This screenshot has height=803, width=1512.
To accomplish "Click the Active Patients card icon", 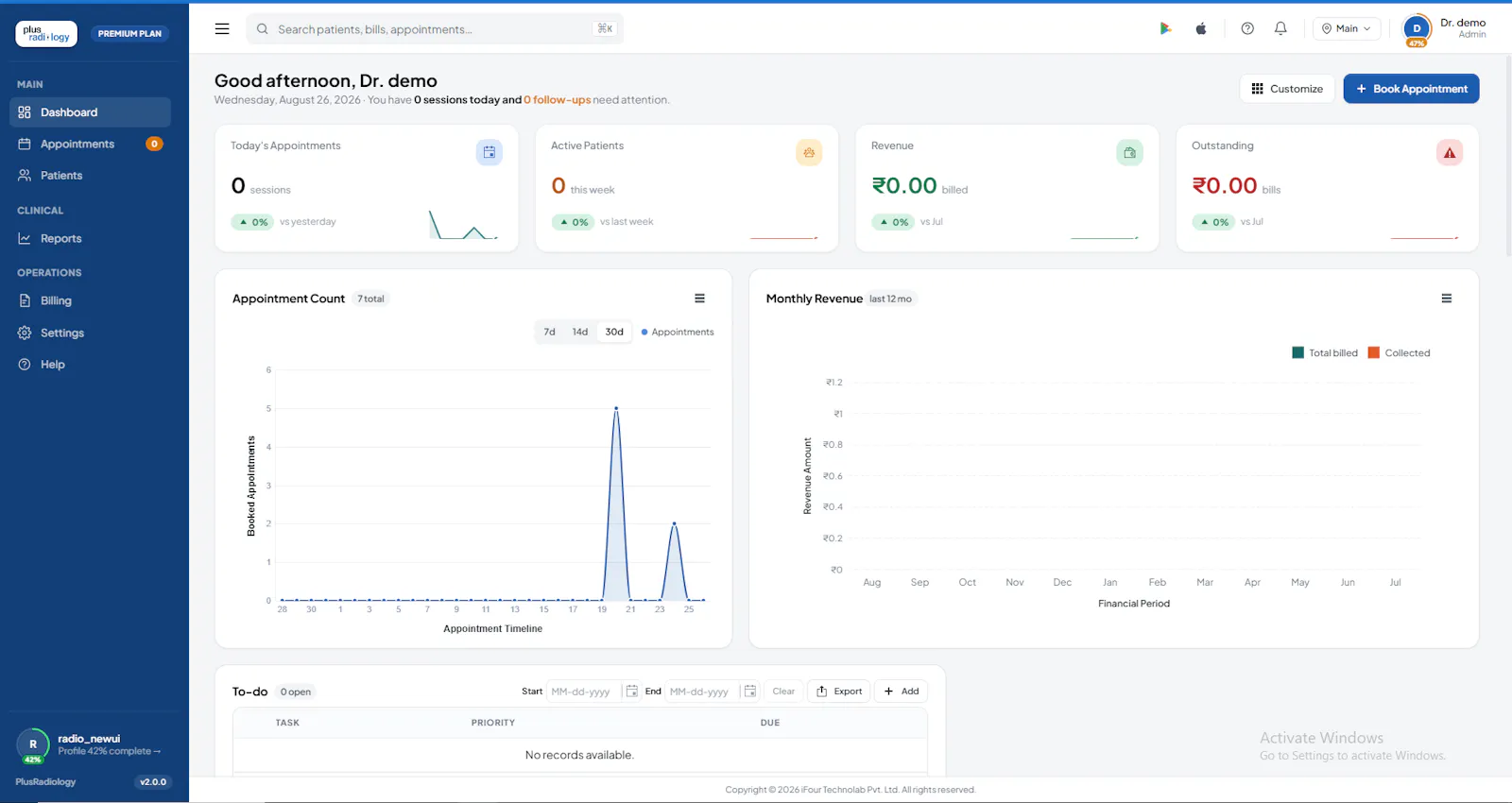I will pyautogui.click(x=809, y=152).
